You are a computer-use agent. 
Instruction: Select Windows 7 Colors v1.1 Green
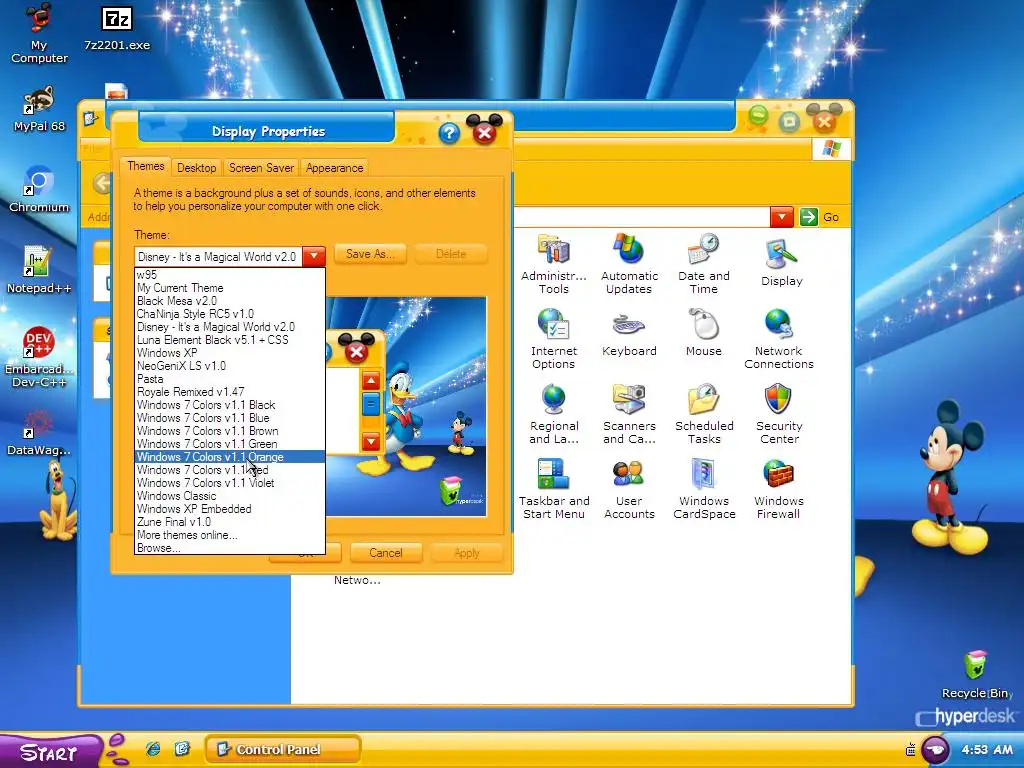[x=229, y=444]
